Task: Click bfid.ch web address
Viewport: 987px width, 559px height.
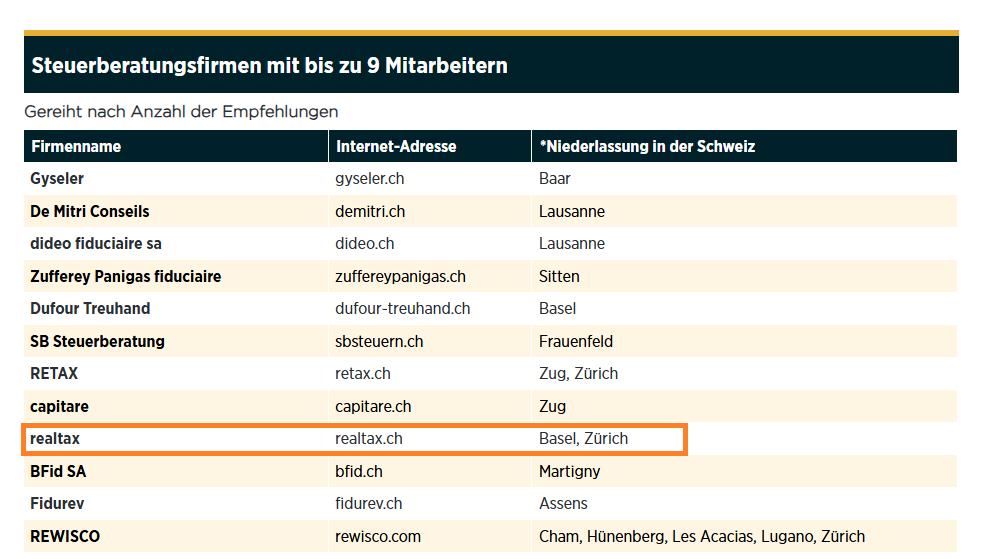Action: pos(359,471)
